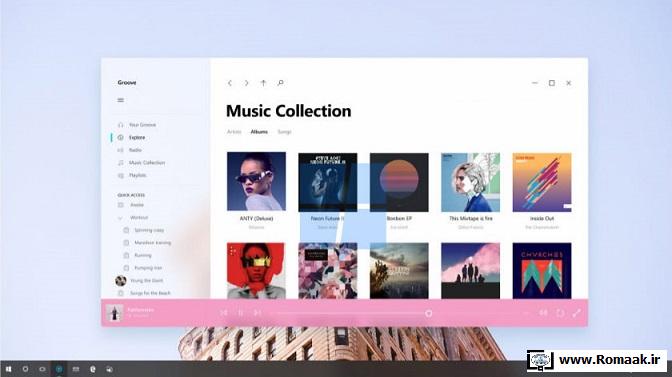The height and width of the screenshot is (377, 672).
Task: Click the forward navigation arrow
Action: tap(246, 83)
